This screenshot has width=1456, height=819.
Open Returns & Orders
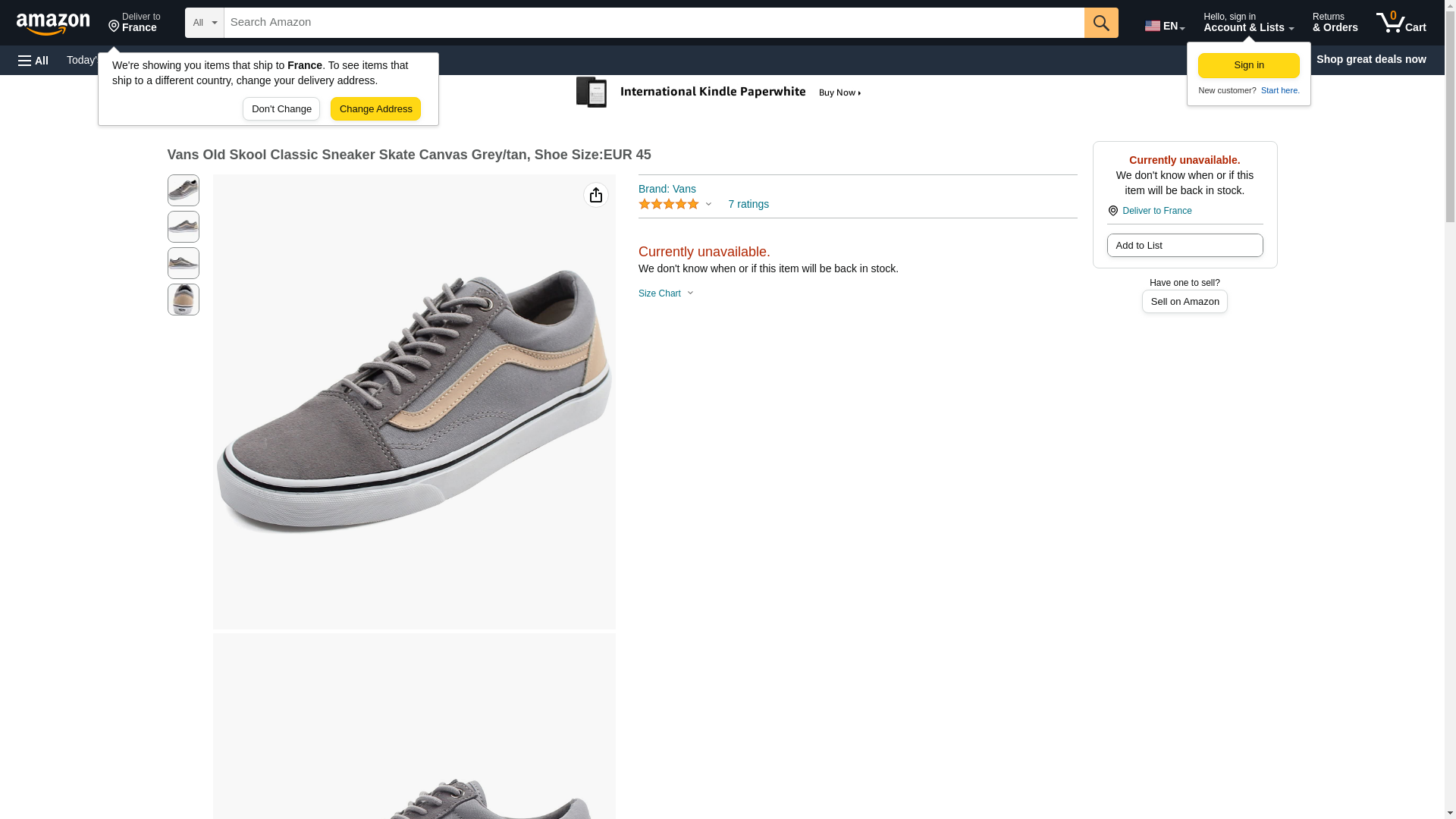pyautogui.click(x=1335, y=23)
